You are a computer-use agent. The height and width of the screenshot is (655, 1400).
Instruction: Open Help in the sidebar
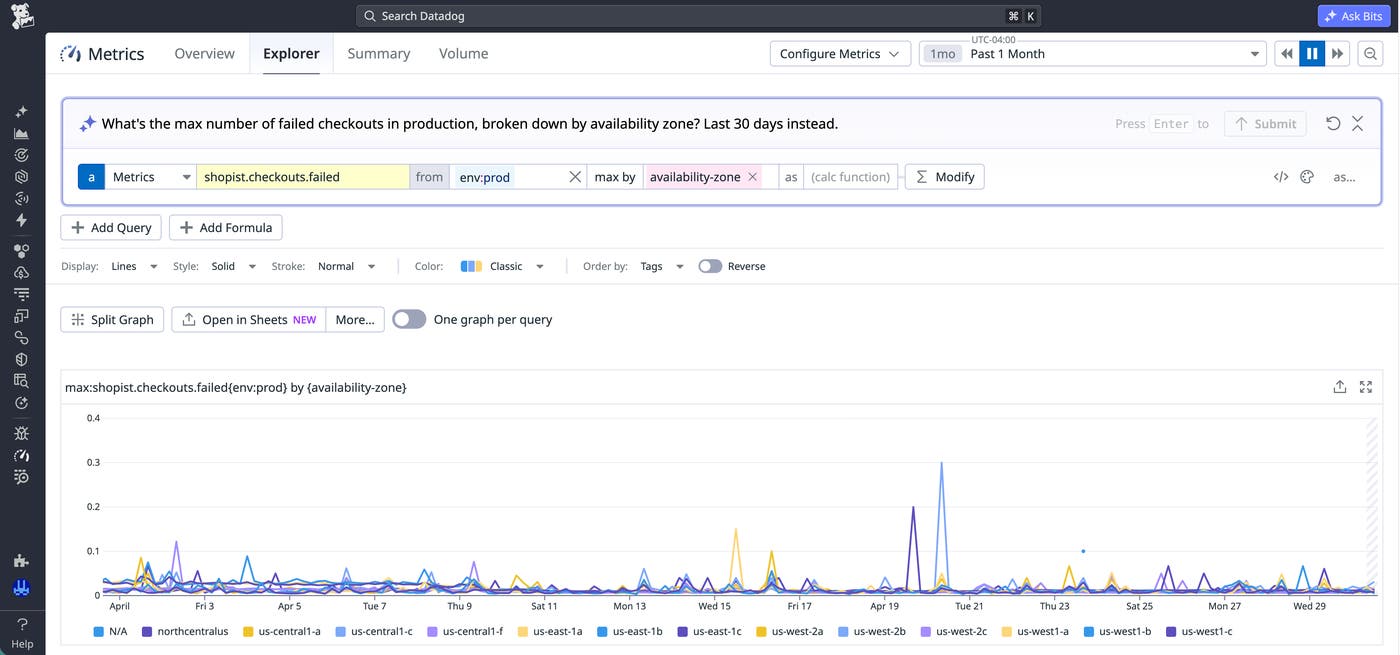click(x=22, y=634)
